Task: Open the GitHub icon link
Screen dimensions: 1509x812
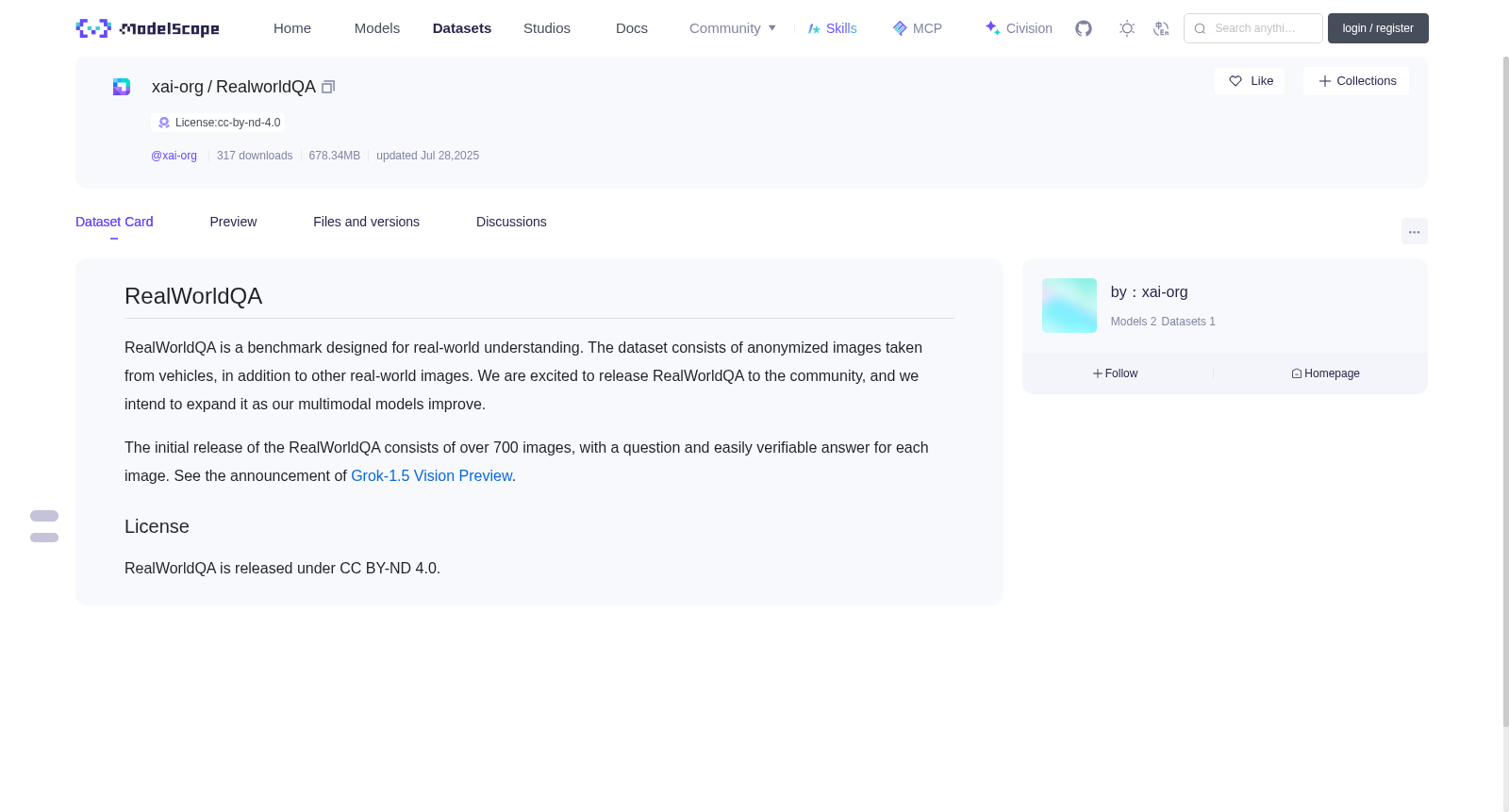Action: click(x=1084, y=28)
